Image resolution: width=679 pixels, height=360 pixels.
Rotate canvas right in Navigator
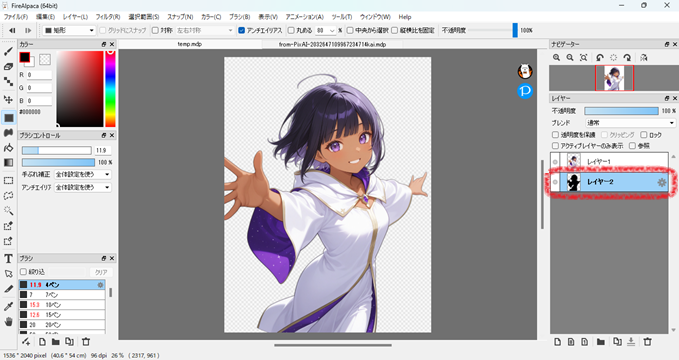(627, 58)
